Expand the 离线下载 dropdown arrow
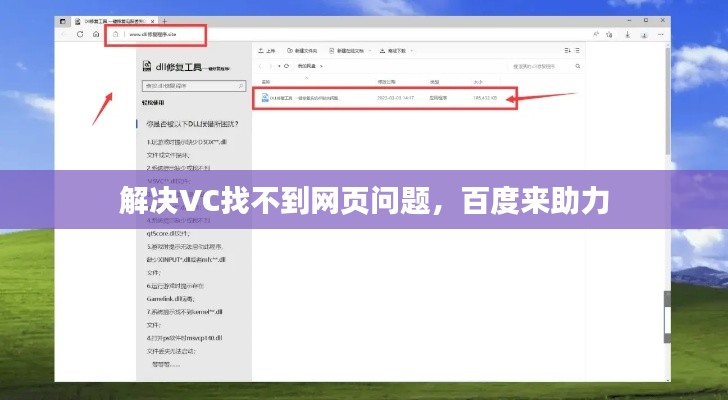 (x=411, y=51)
